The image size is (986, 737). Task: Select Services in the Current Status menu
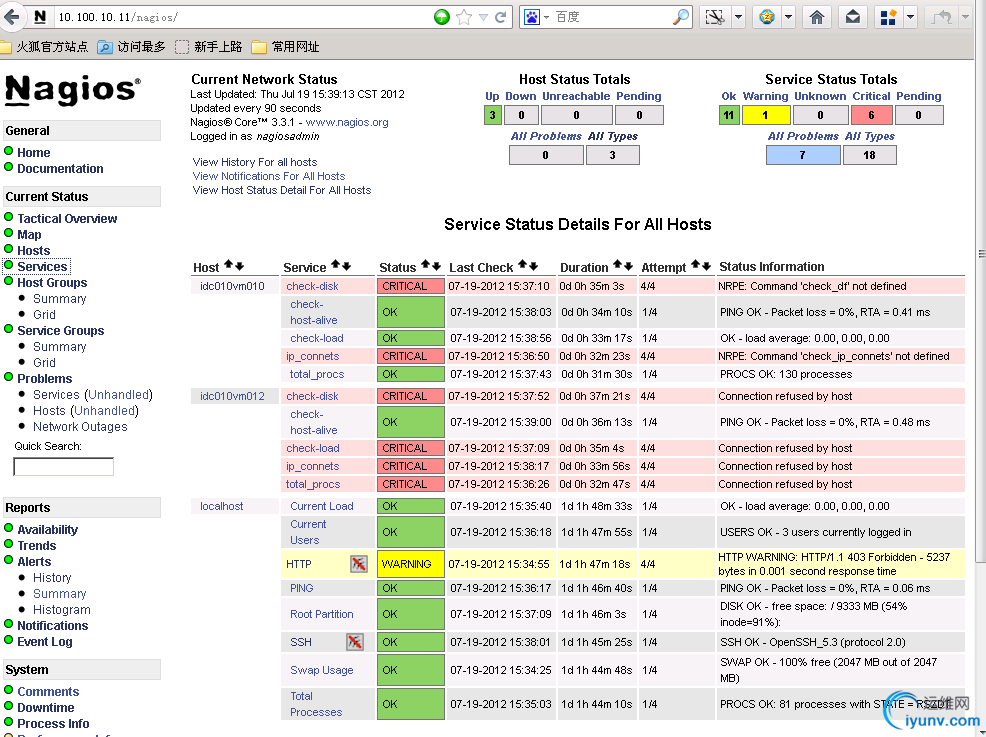coord(42,267)
